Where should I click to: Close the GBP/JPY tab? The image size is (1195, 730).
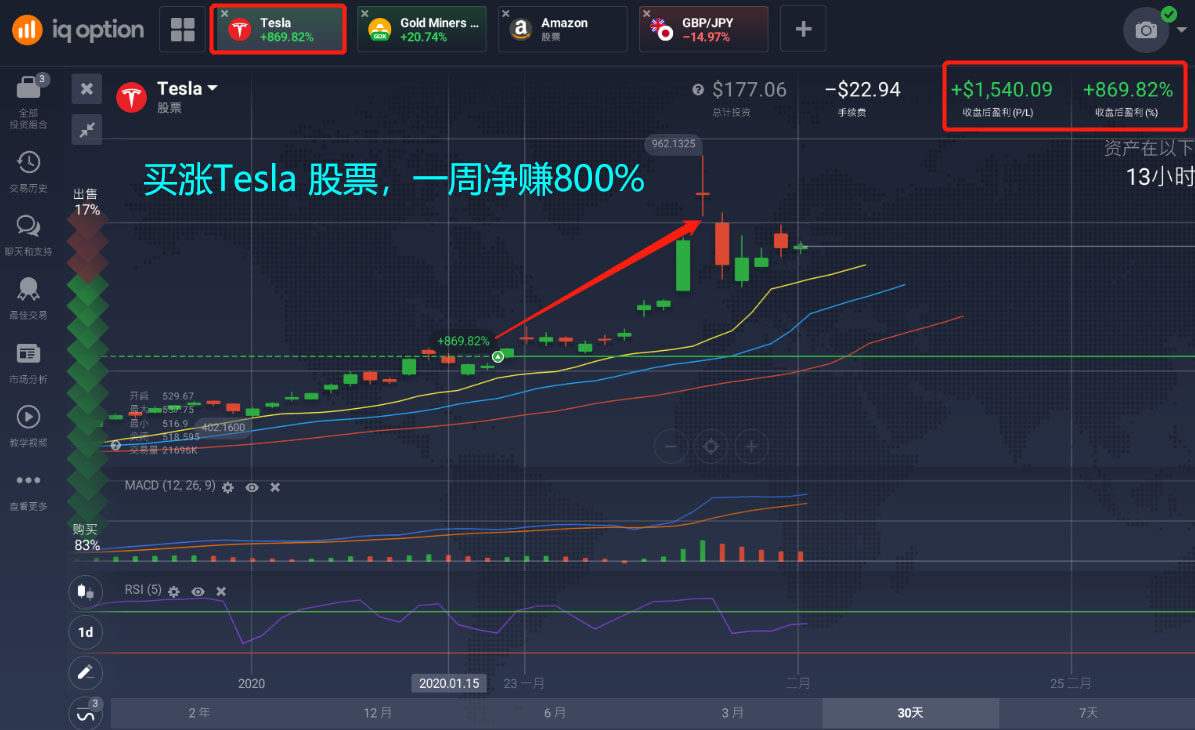click(646, 14)
